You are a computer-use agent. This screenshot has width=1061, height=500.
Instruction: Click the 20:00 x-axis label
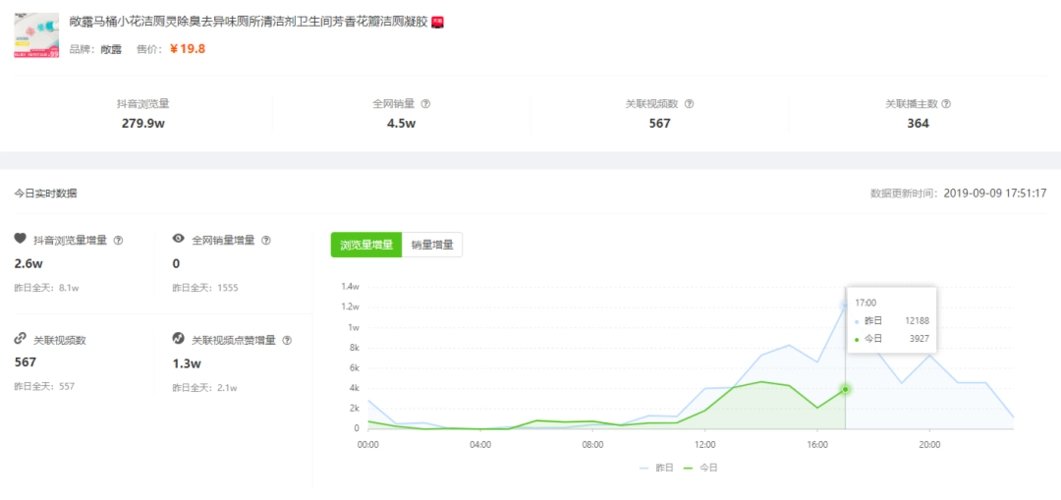[929, 445]
